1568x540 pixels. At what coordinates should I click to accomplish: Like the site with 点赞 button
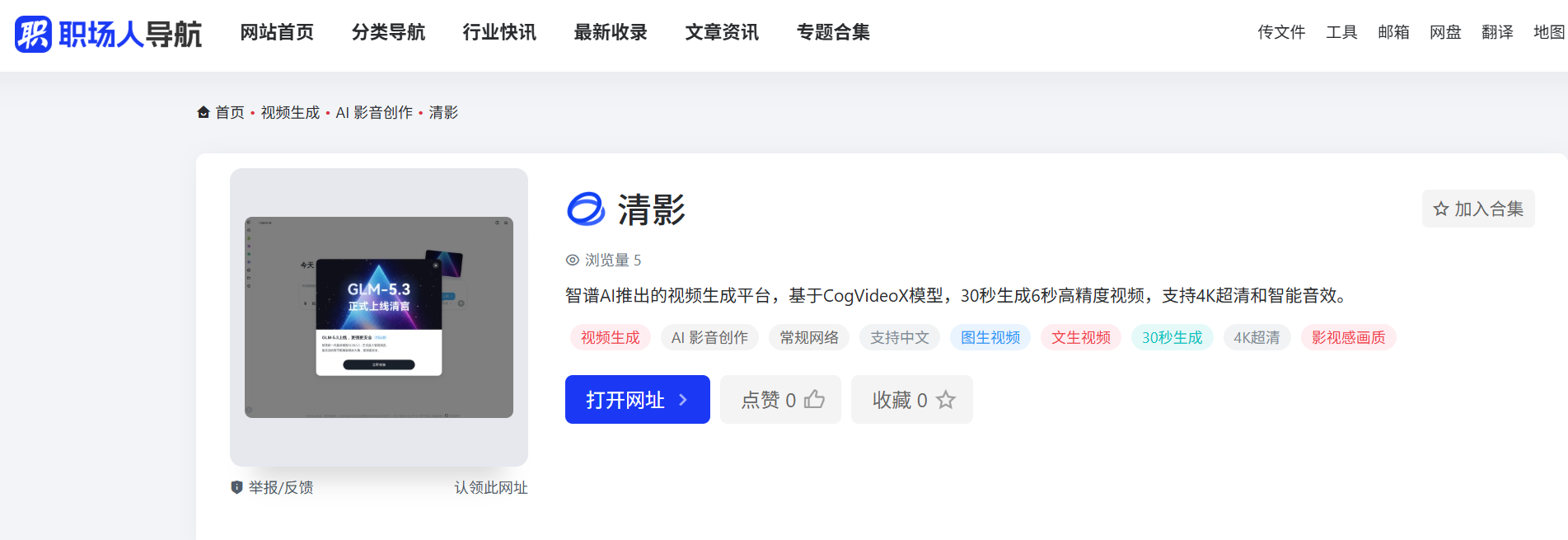pyautogui.click(x=780, y=400)
